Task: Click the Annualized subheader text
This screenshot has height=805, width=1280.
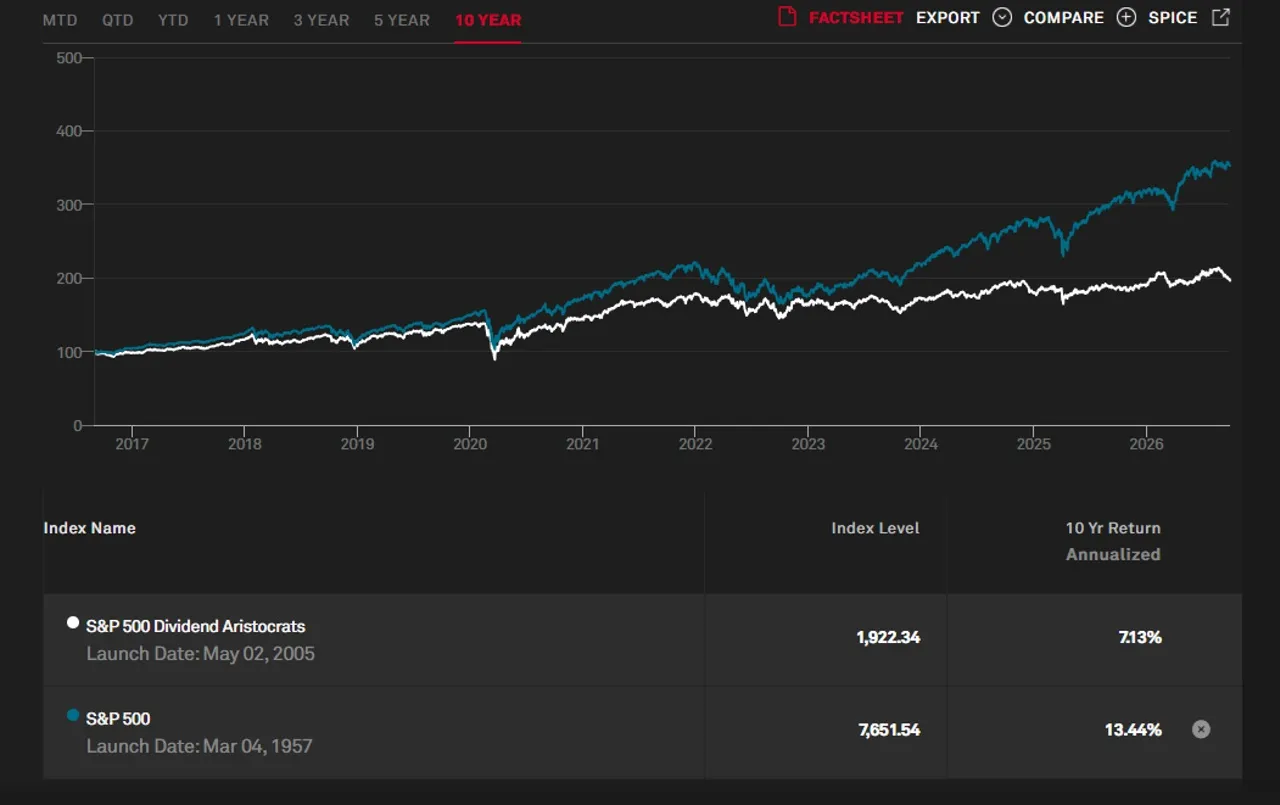Action: tap(1113, 554)
